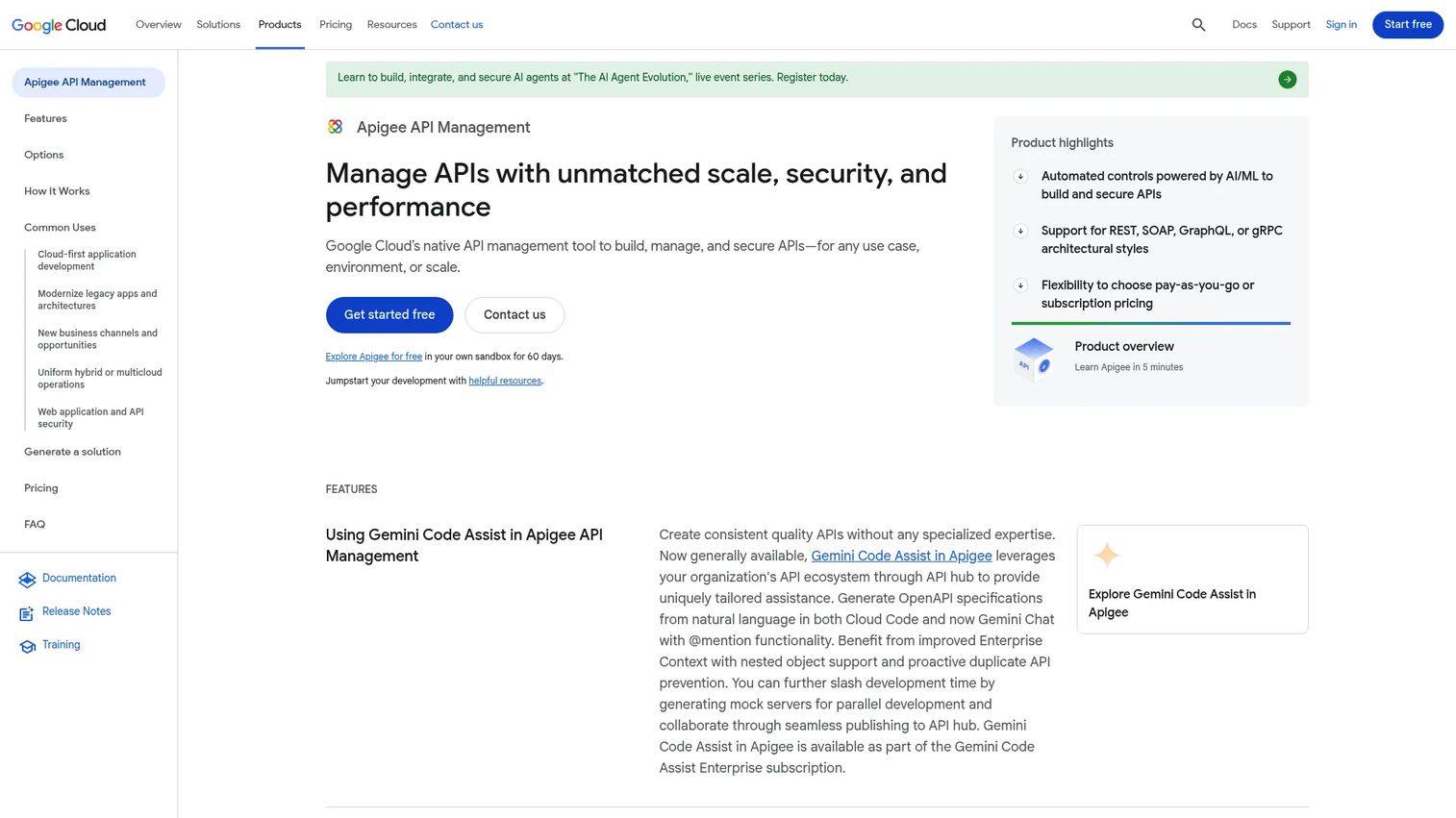Click Contact us in the top navigation
Viewport: 1456px width, 818px height.
click(457, 25)
